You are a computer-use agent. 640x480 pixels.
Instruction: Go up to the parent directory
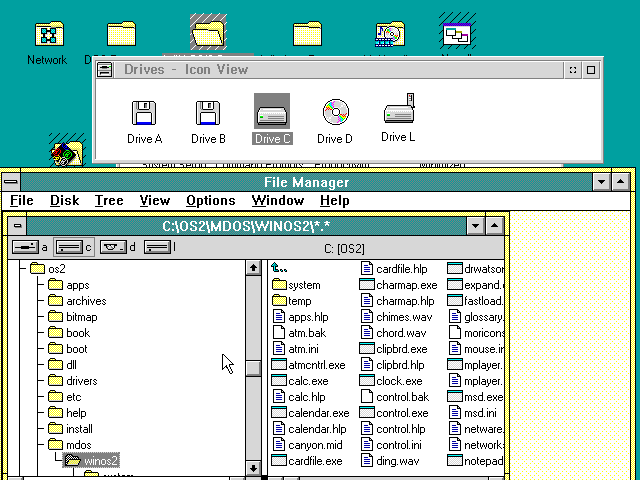(x=279, y=268)
